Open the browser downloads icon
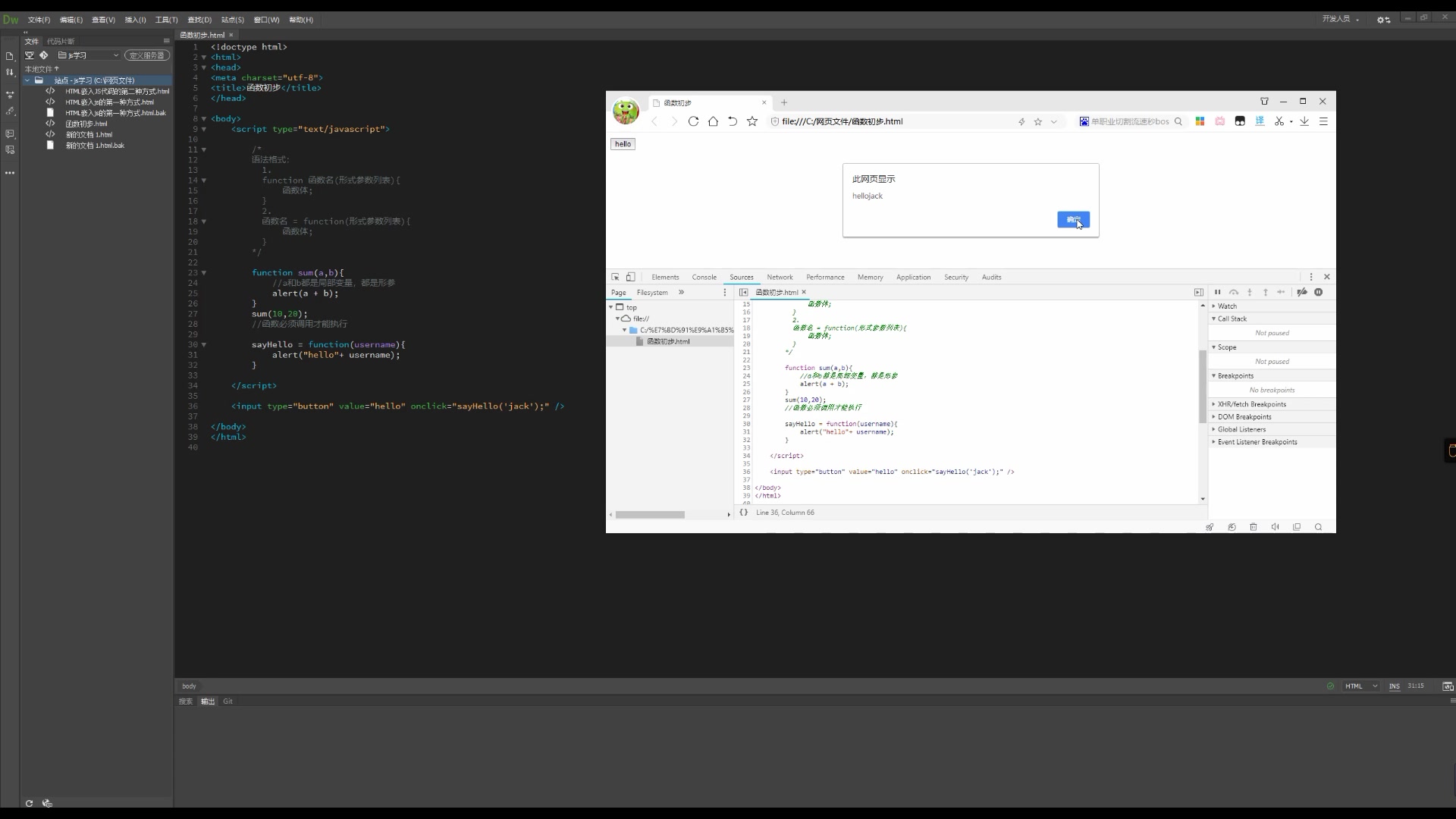This screenshot has width=1456, height=819. (x=1304, y=121)
